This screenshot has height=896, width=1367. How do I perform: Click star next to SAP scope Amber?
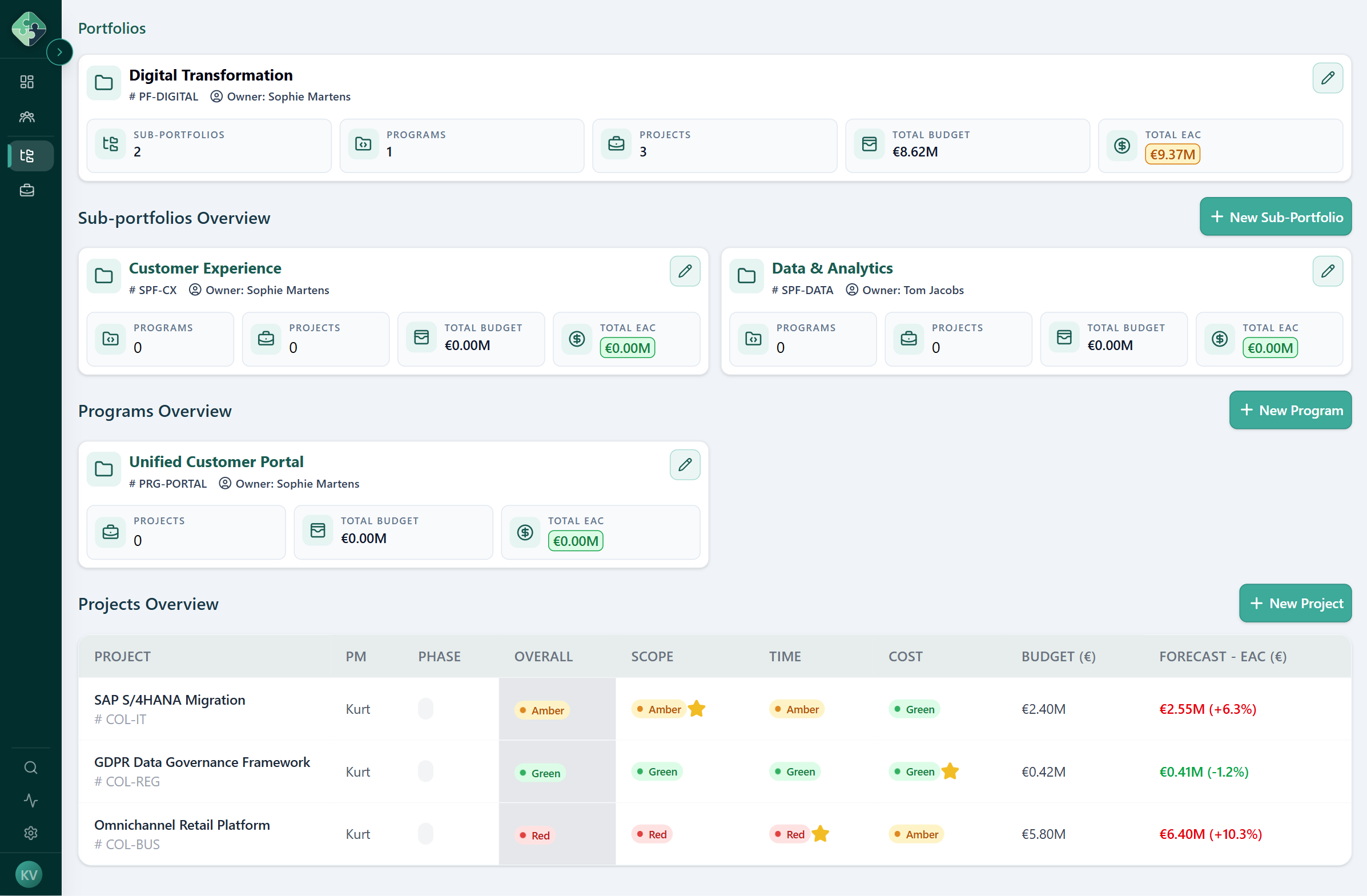pos(697,709)
